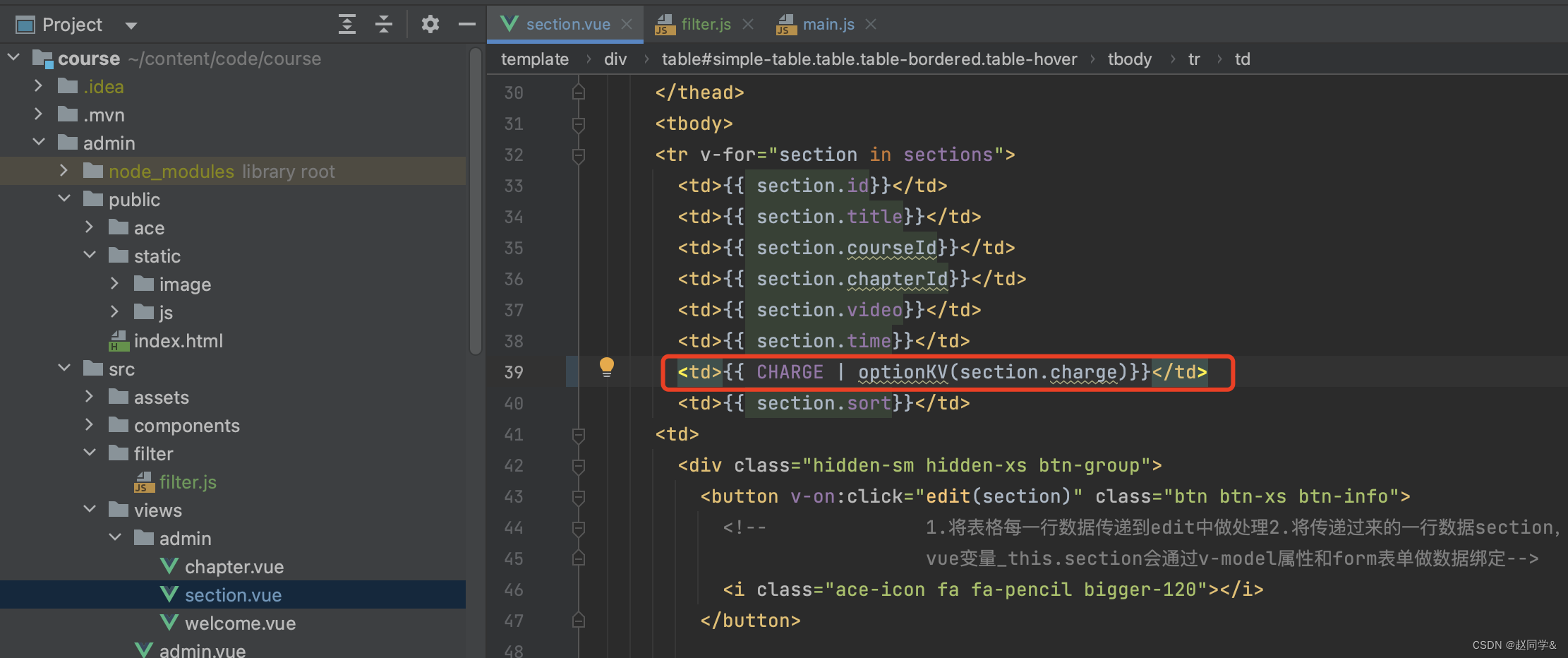
Task: Click optionKV in the line 39 code
Action: coord(903,372)
